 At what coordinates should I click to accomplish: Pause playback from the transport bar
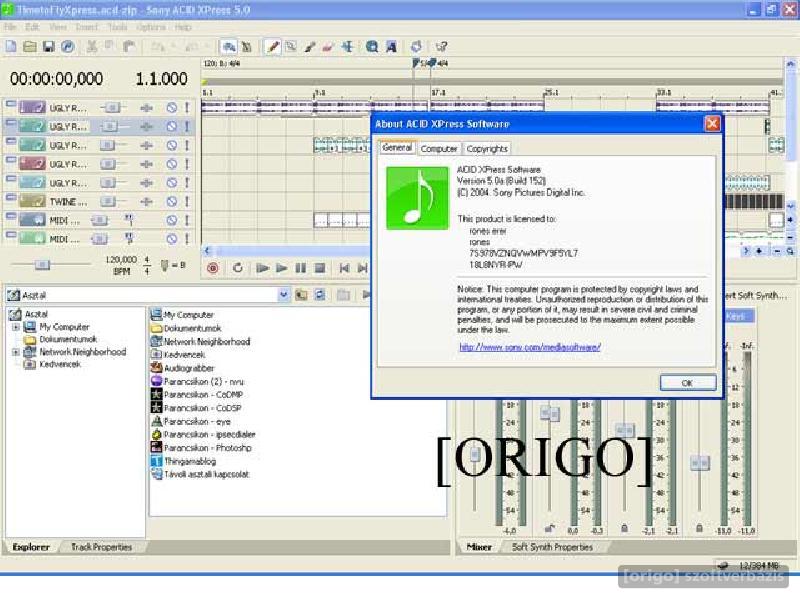pyautogui.click(x=301, y=268)
